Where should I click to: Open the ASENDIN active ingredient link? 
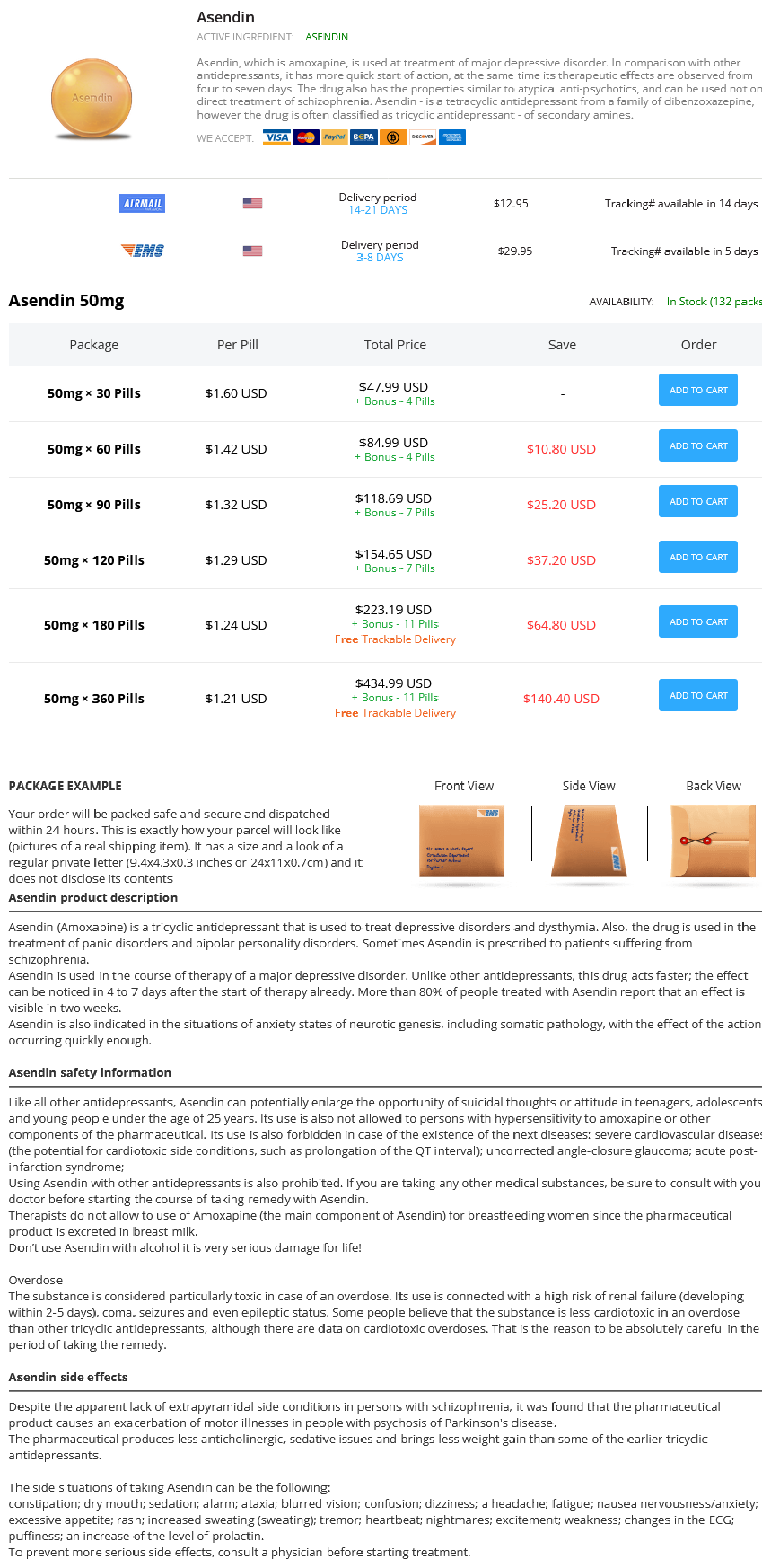click(x=327, y=37)
